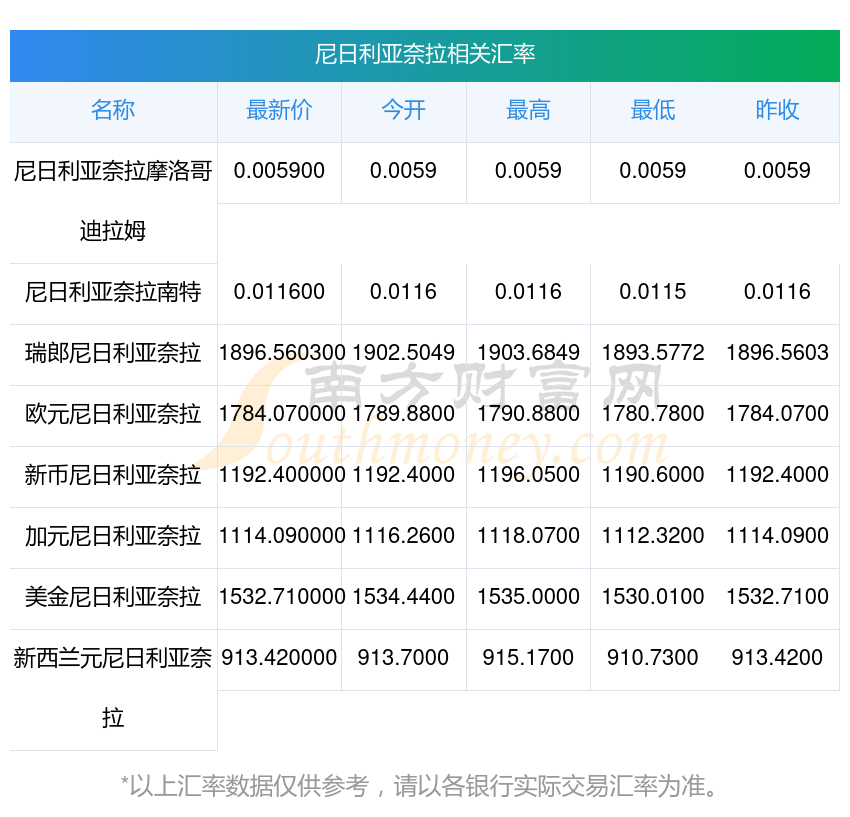The height and width of the screenshot is (817, 850).
Task: Click previous close 1896.5603
Action: (x=777, y=353)
